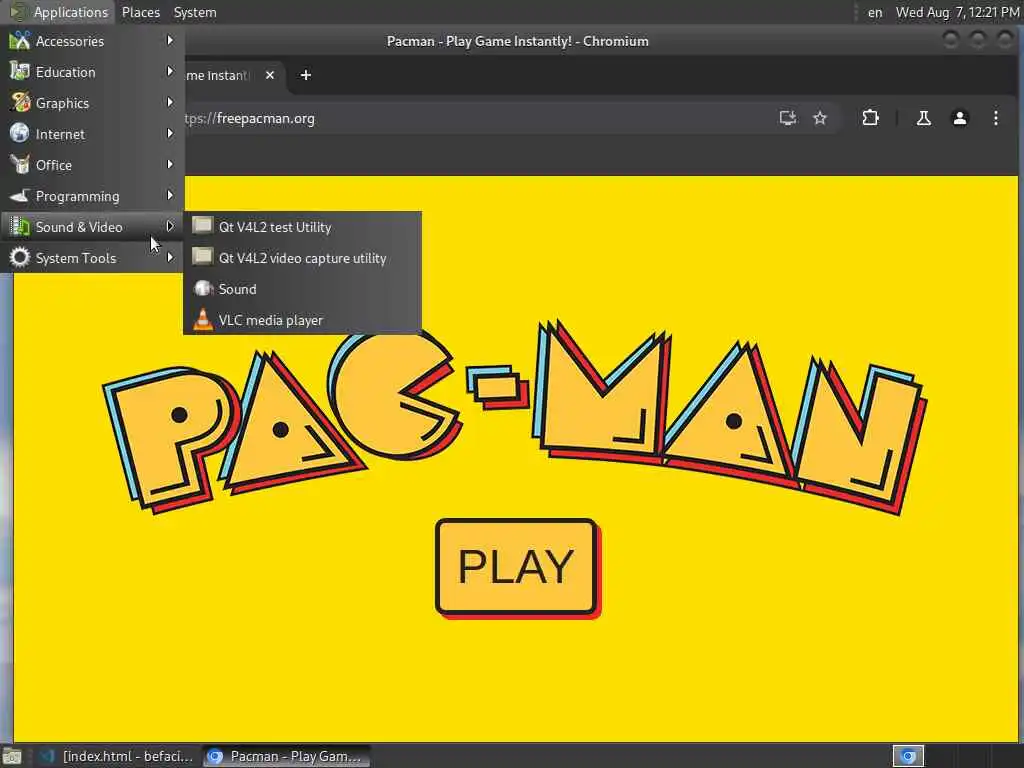Open Chromium three-dot menu
This screenshot has width=1024, height=768.
(x=995, y=118)
